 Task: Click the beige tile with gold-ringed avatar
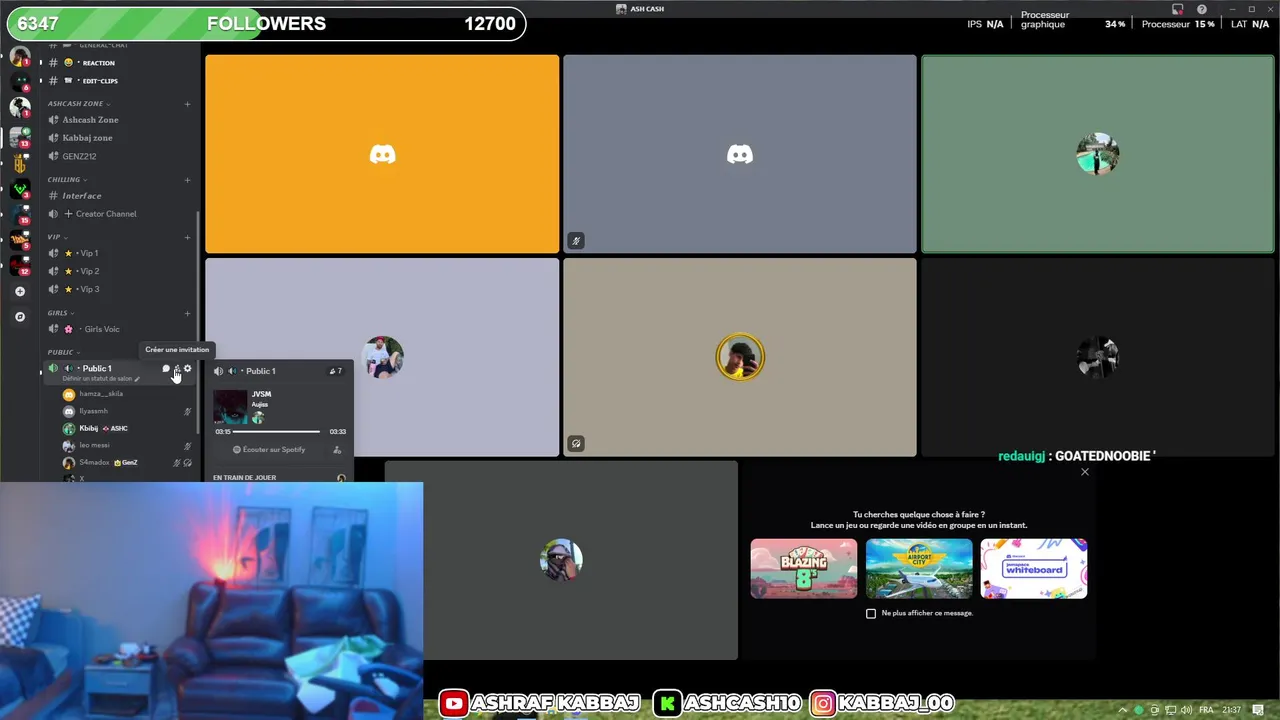pyautogui.click(x=739, y=357)
